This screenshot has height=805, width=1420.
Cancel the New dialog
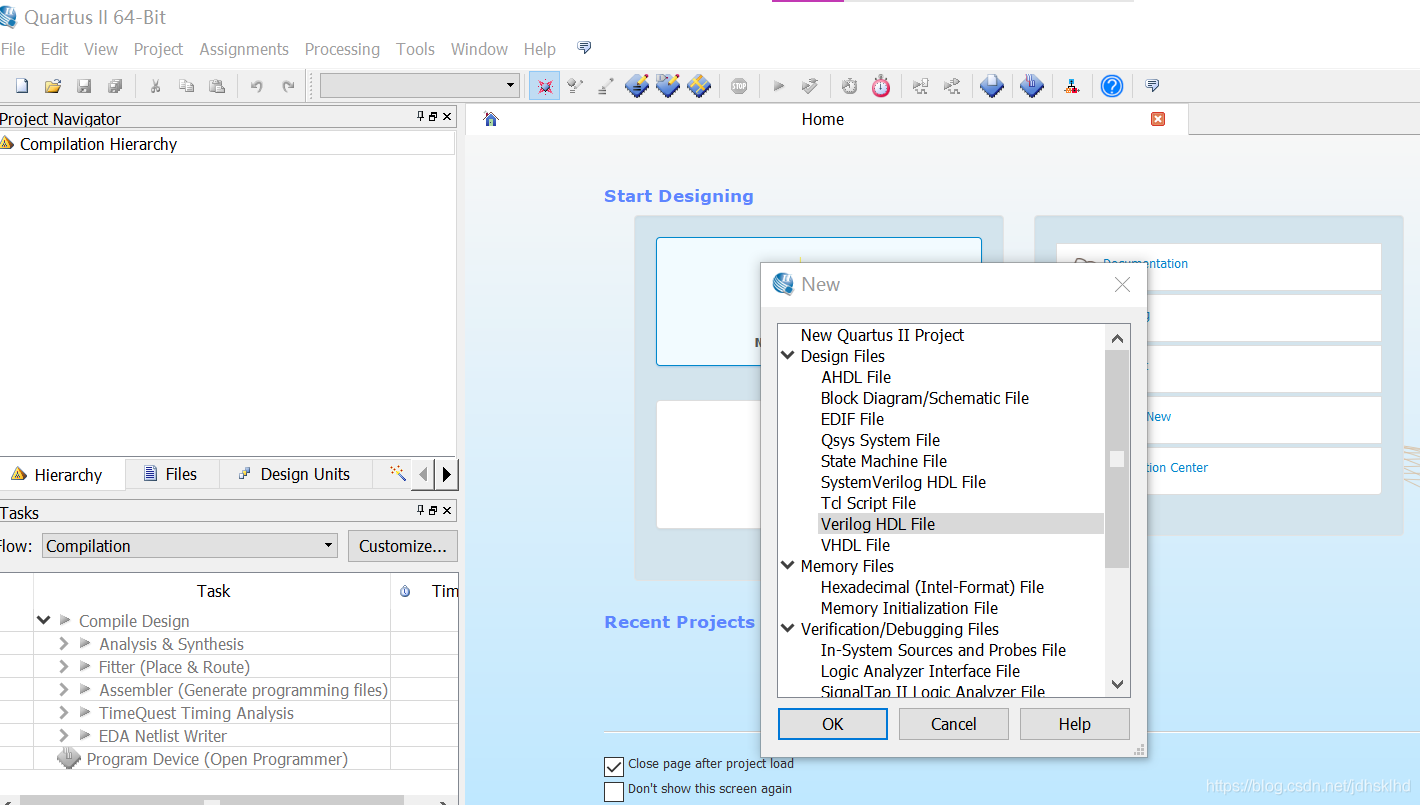954,724
